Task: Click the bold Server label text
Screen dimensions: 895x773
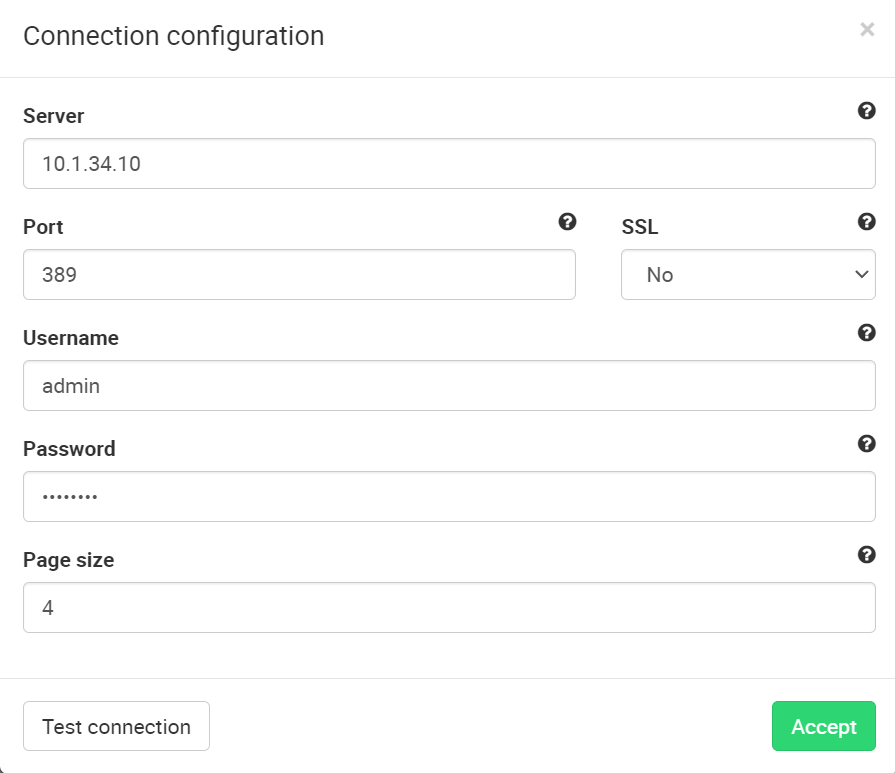Action: 54,116
